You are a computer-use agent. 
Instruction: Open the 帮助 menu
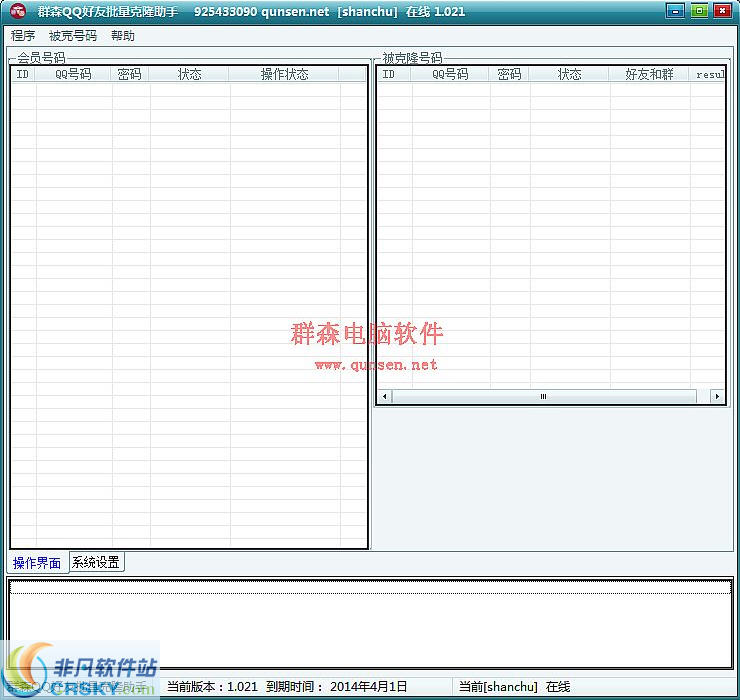[x=123, y=36]
